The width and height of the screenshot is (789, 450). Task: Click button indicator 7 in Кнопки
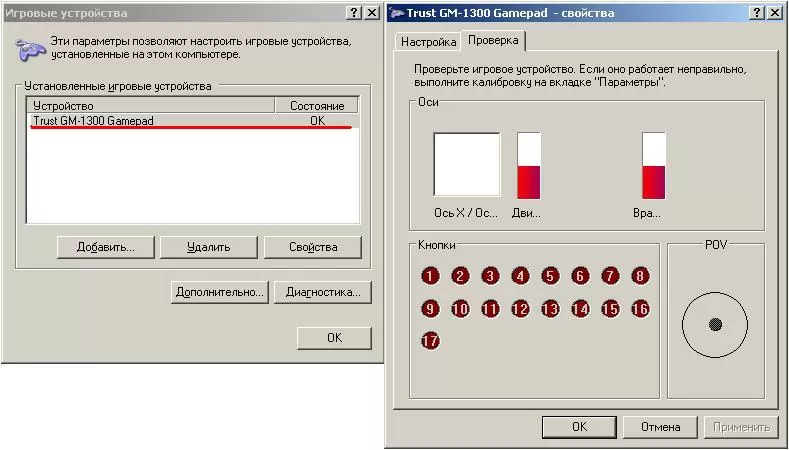610,276
